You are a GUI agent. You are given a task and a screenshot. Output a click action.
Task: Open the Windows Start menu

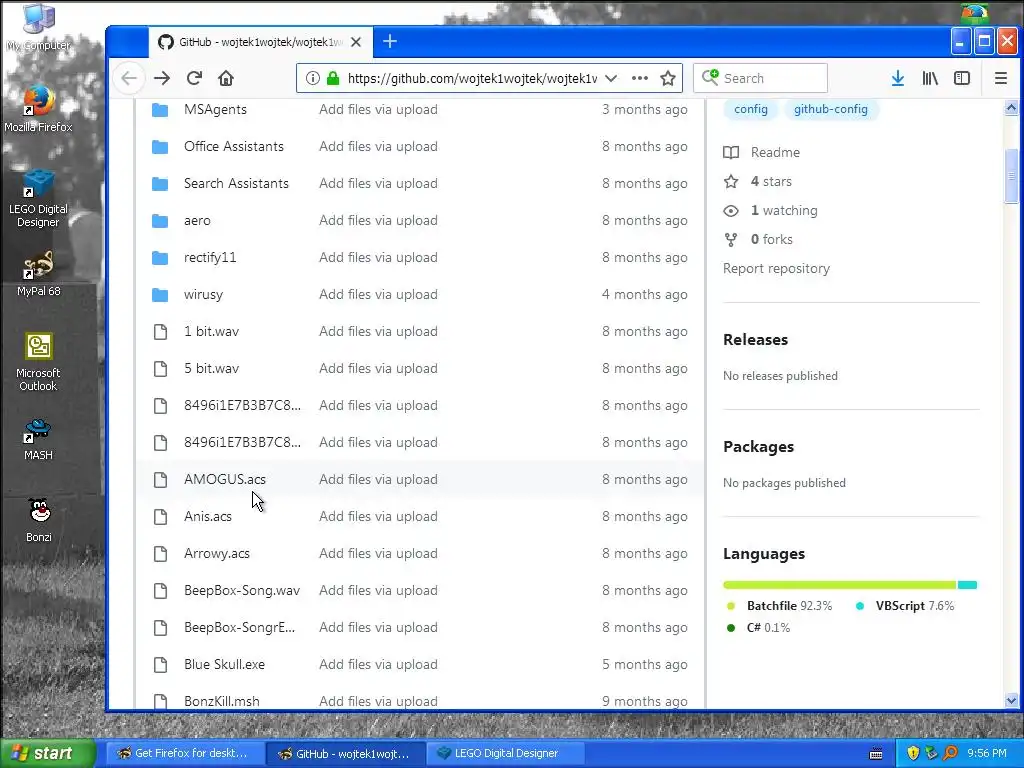point(48,754)
